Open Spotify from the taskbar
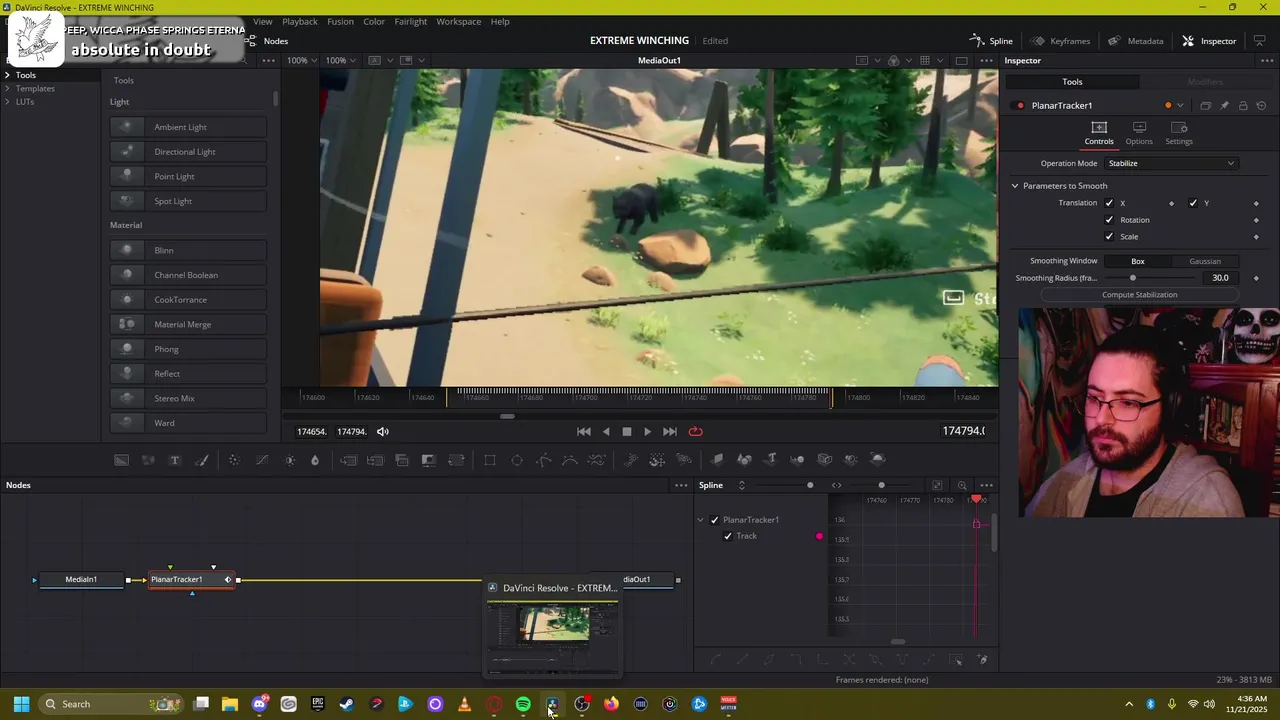This screenshot has height=720, width=1280. [x=523, y=704]
